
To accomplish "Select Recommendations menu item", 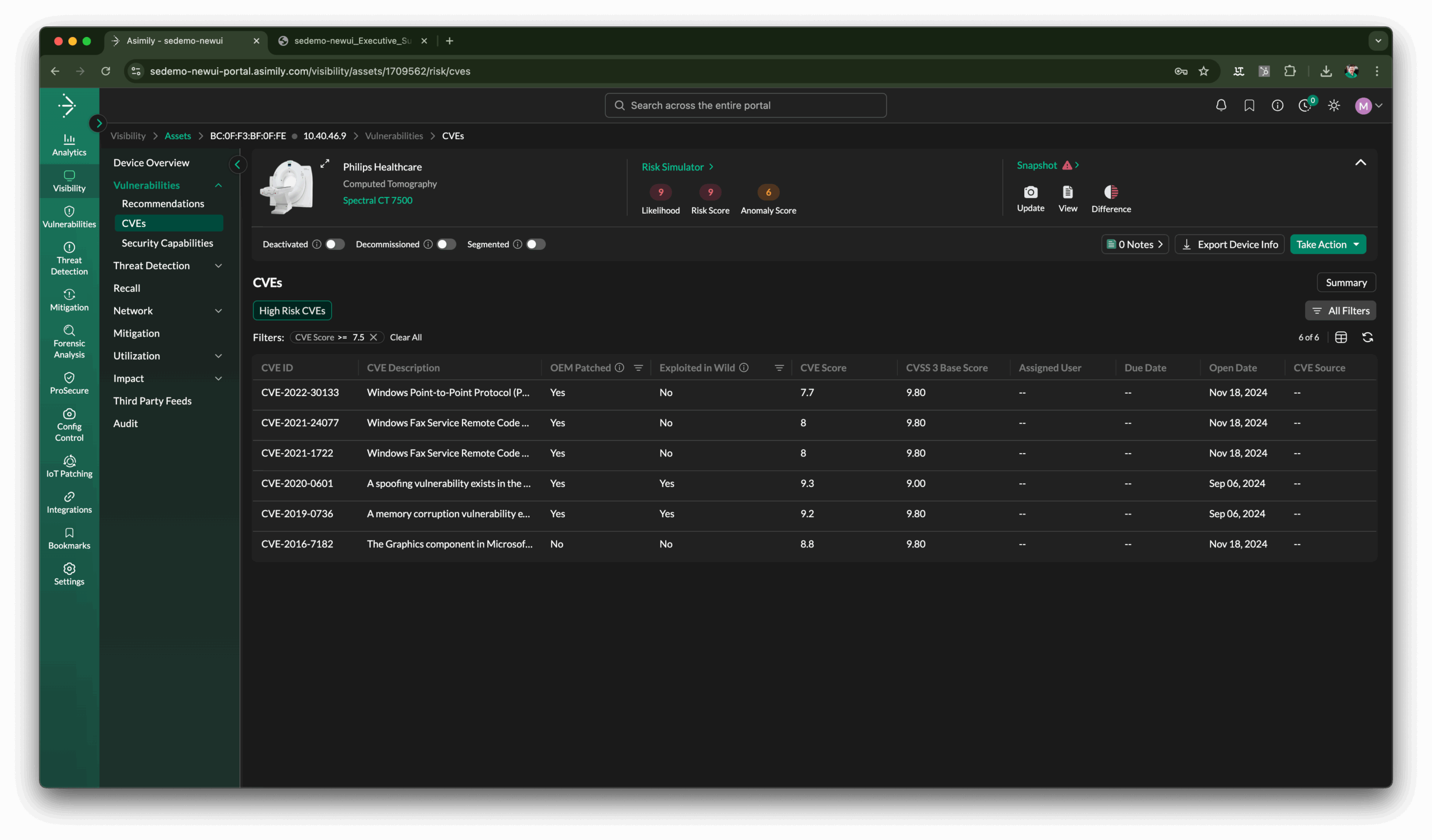I will pyautogui.click(x=163, y=204).
